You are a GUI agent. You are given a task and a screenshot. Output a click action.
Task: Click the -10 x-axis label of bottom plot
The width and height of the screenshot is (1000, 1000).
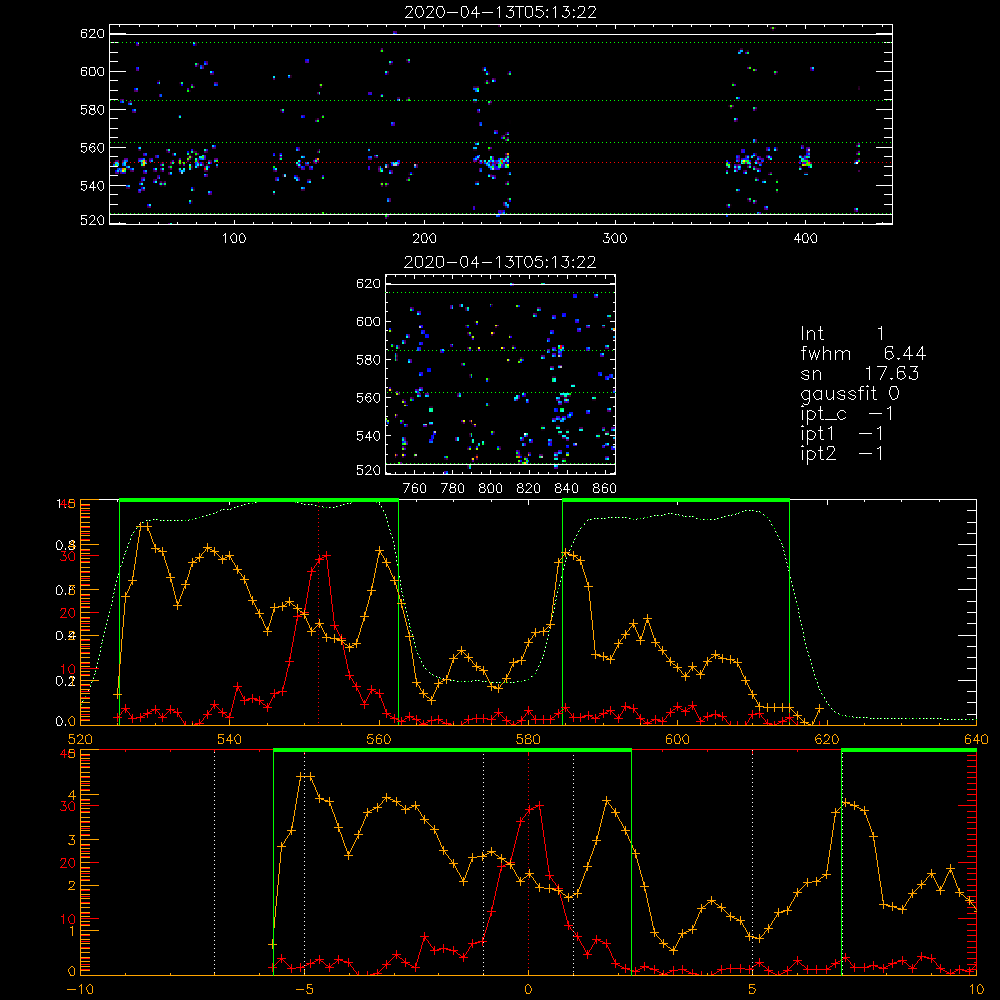point(80,989)
